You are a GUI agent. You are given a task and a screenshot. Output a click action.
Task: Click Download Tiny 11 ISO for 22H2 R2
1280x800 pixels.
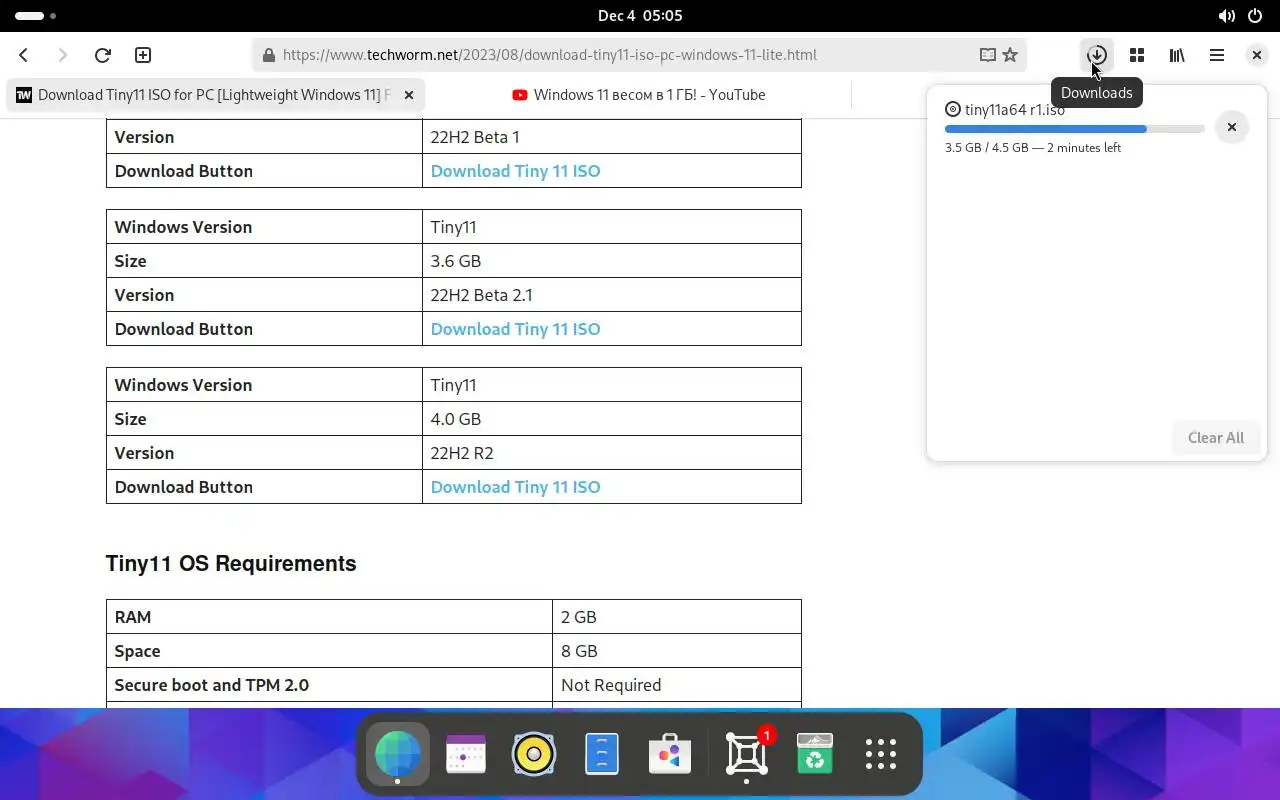516,487
